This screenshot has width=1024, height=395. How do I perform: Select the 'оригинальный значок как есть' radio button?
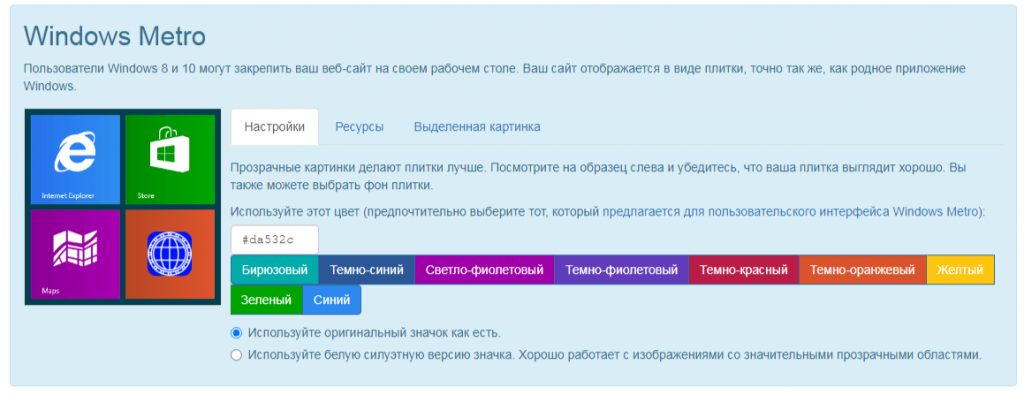click(x=236, y=333)
